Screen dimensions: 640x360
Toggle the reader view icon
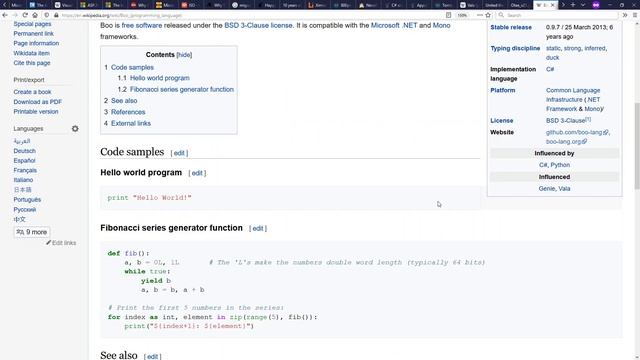click(x=449, y=15)
